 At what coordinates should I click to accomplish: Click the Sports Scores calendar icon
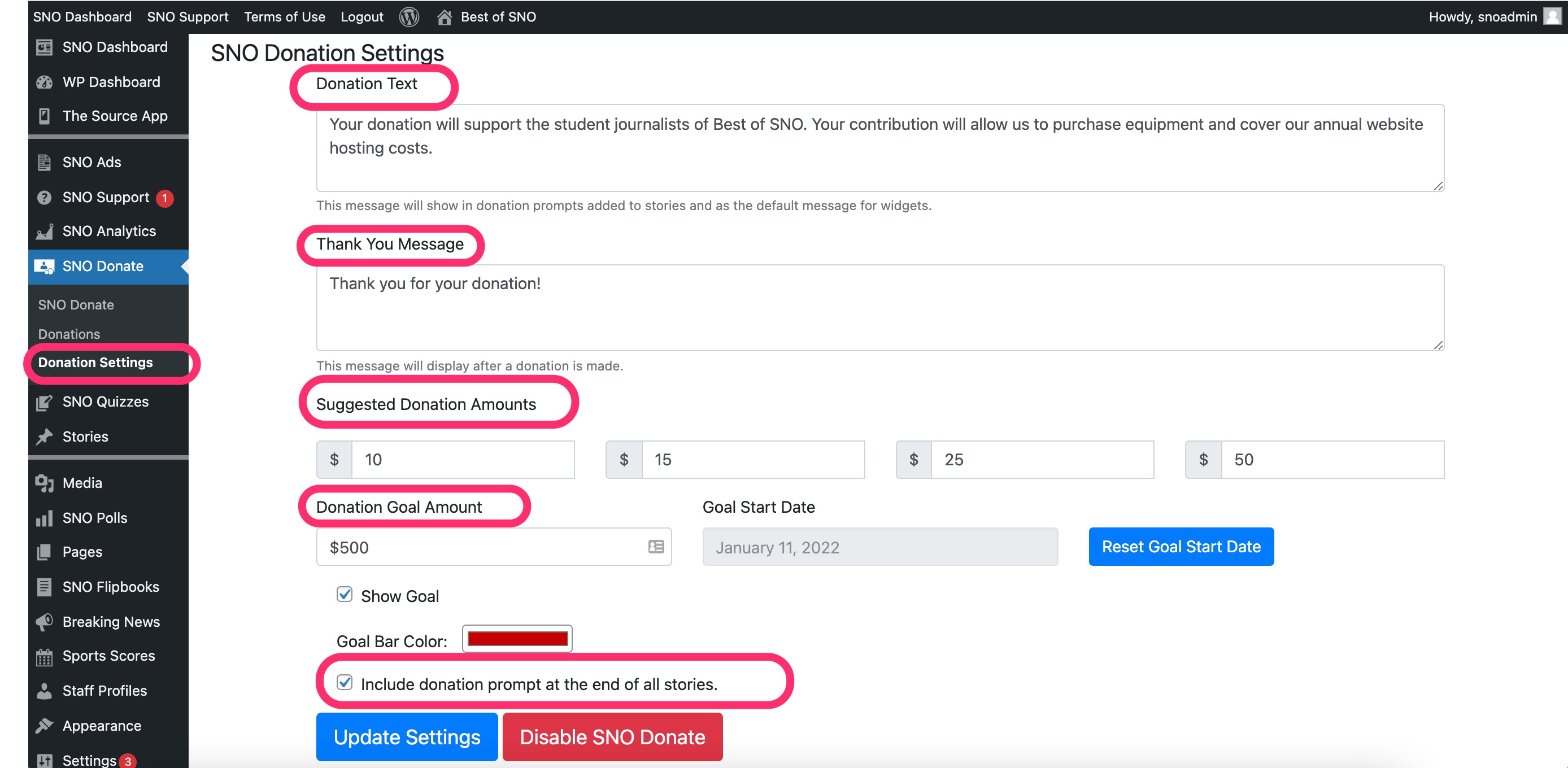45,657
